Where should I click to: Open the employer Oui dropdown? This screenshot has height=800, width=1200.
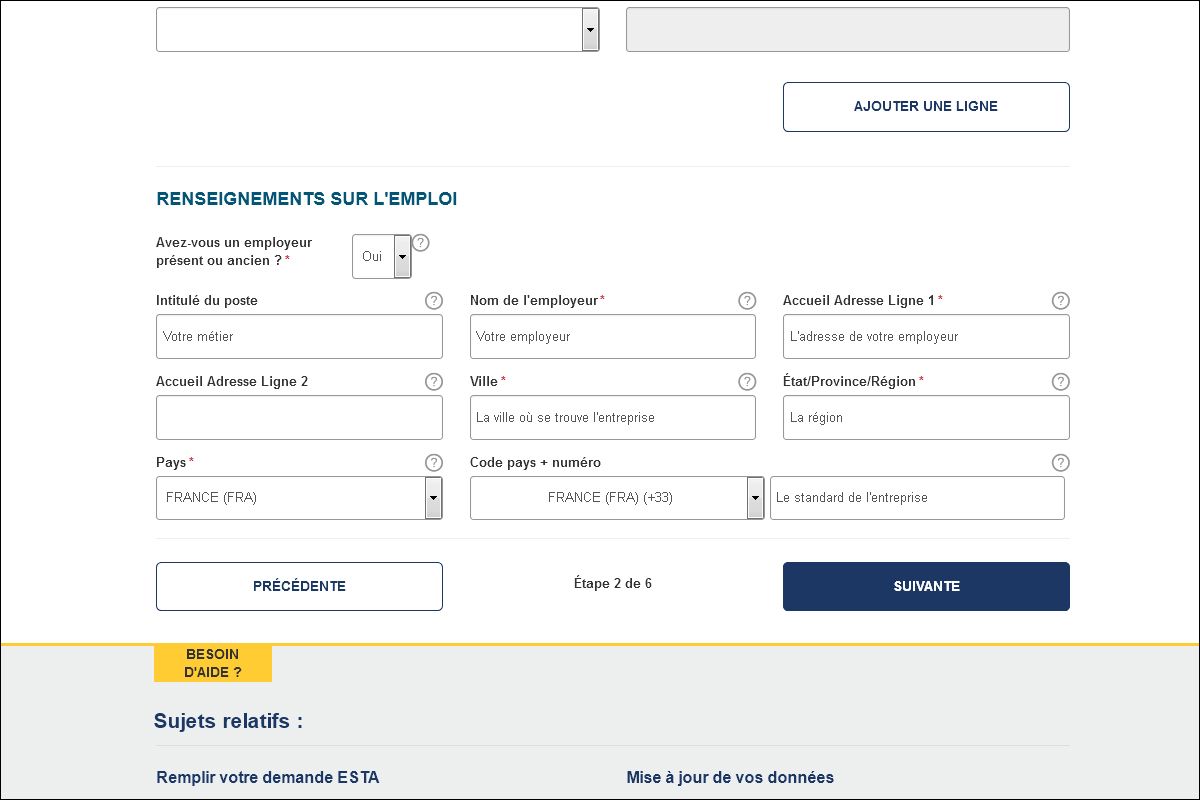pyautogui.click(x=382, y=257)
